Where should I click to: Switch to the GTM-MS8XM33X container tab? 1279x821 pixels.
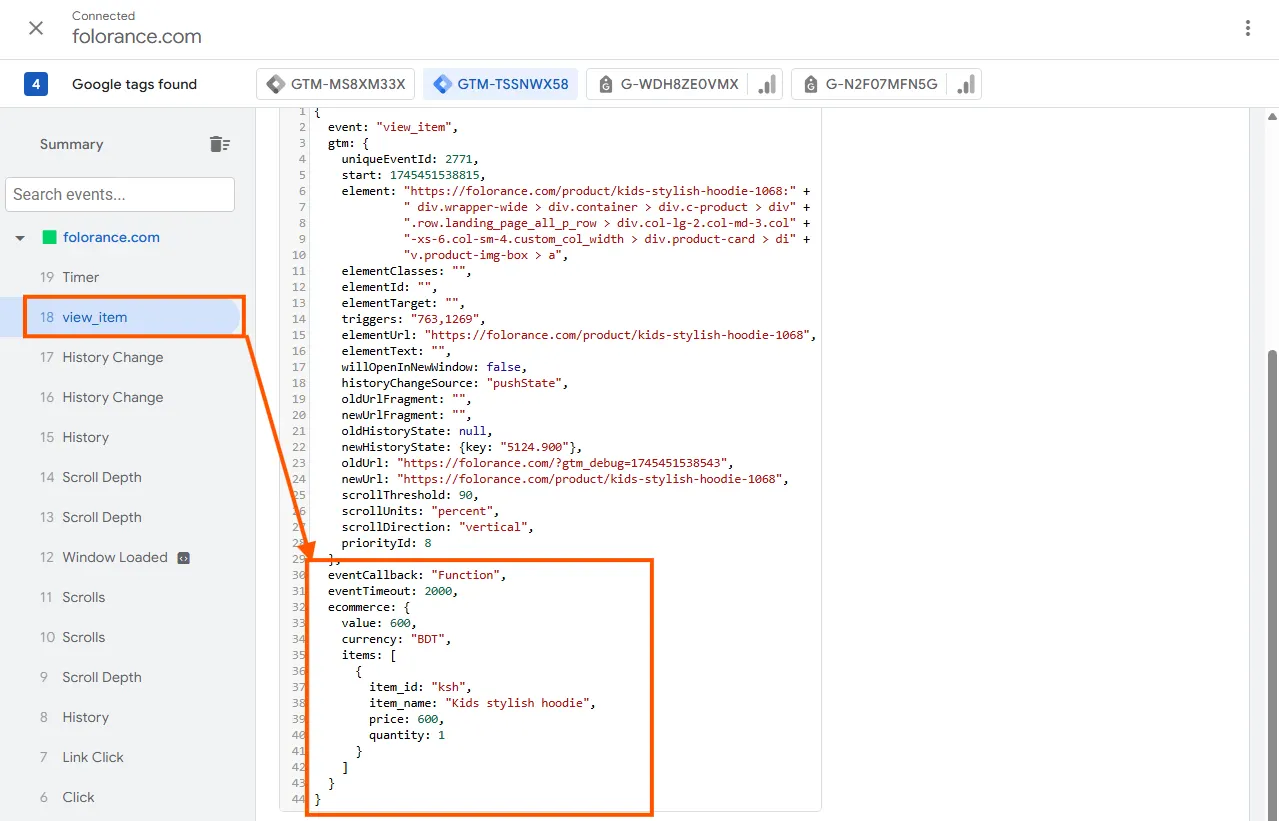pos(335,84)
